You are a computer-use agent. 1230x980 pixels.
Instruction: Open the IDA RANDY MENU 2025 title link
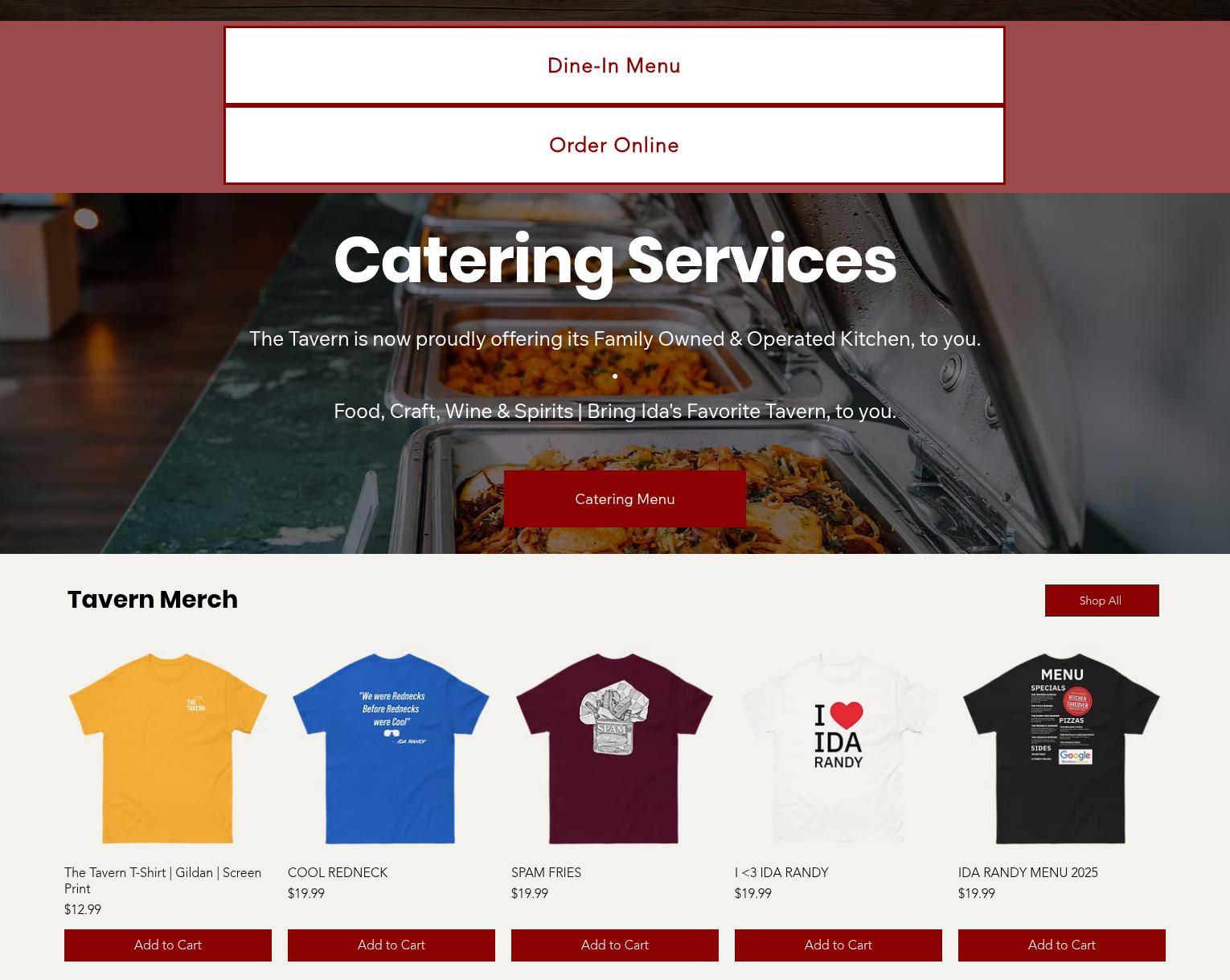coord(1027,872)
